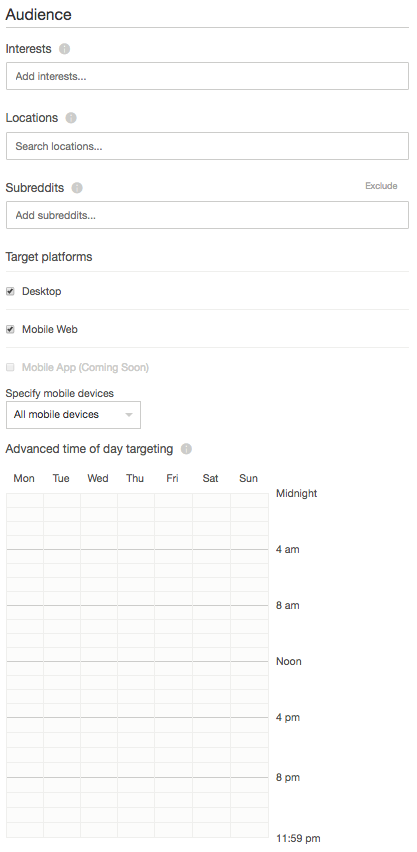Select the Sun column header in schedule
Viewport: 417px width, 852px height.
pos(248,478)
